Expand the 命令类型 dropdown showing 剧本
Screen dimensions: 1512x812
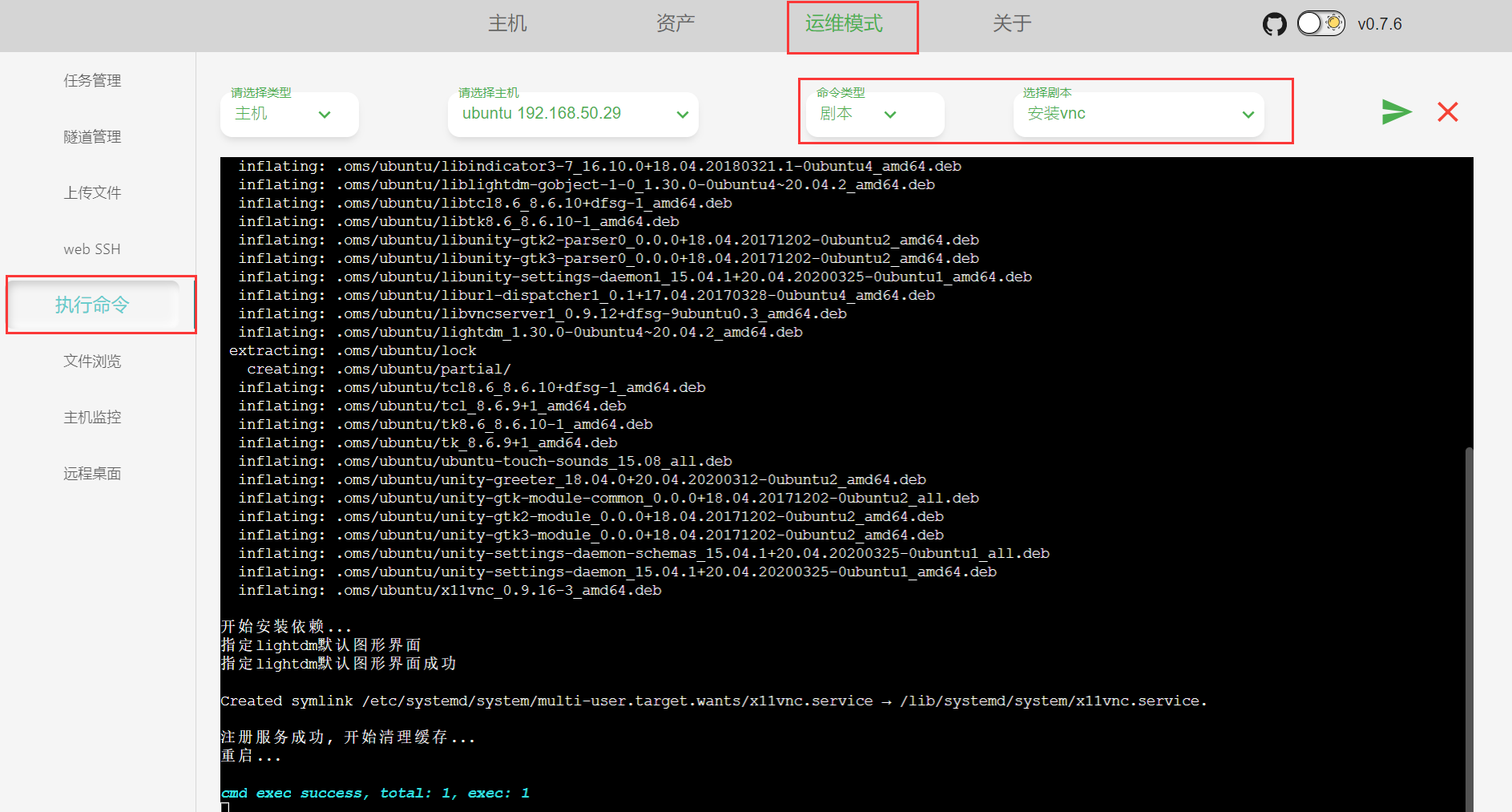pos(875,114)
